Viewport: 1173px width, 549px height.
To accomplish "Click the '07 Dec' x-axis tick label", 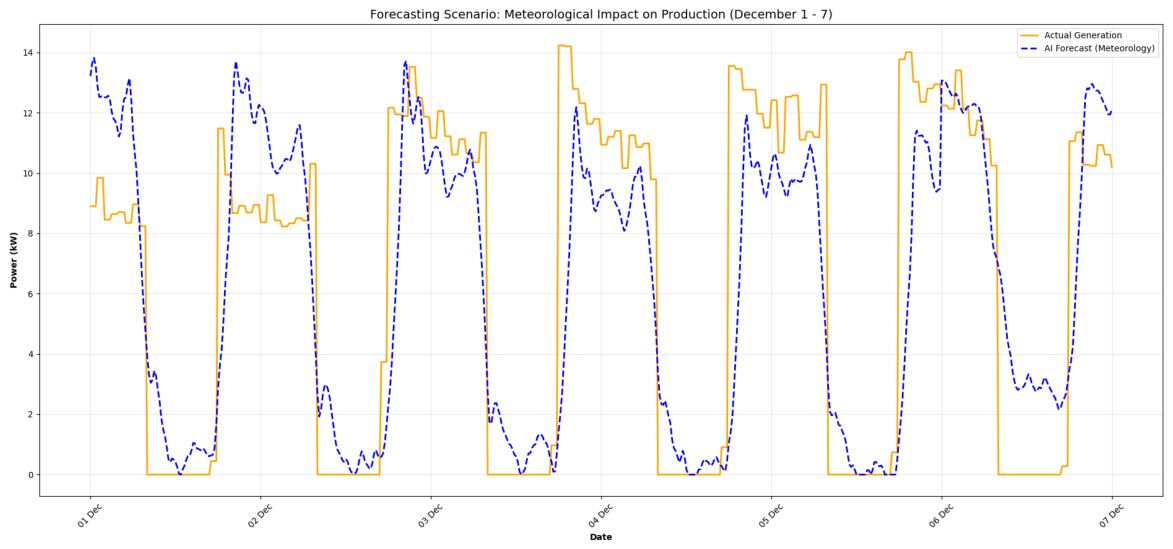I will tap(1110, 515).
